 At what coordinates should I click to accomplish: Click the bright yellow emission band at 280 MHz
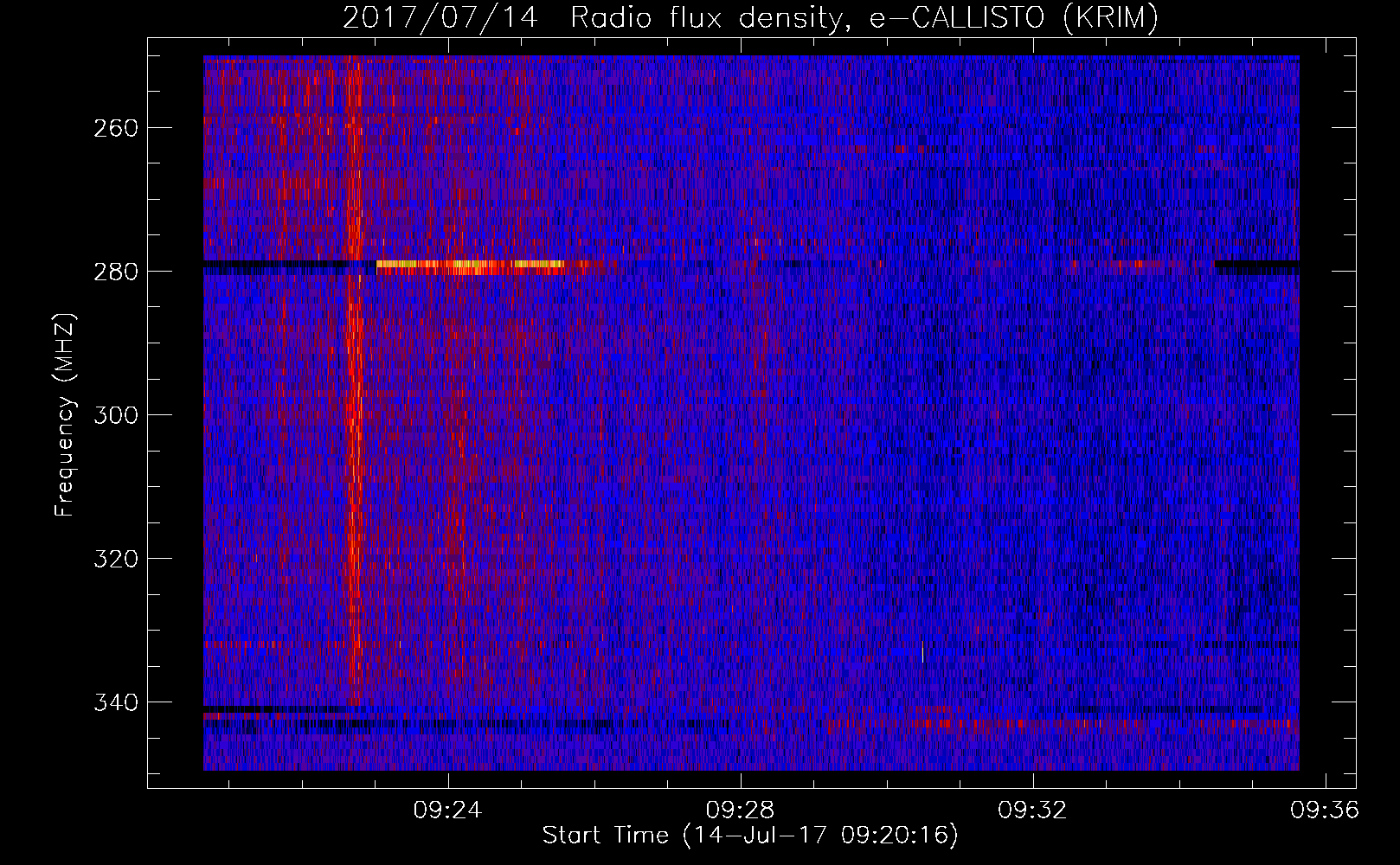click(x=472, y=267)
